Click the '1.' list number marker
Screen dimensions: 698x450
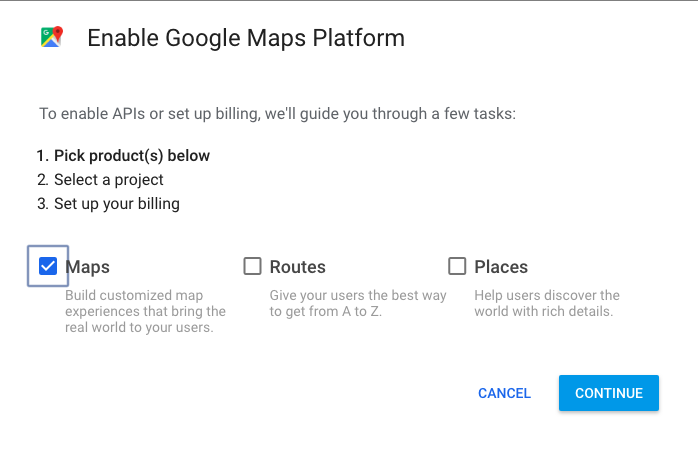(x=42, y=156)
